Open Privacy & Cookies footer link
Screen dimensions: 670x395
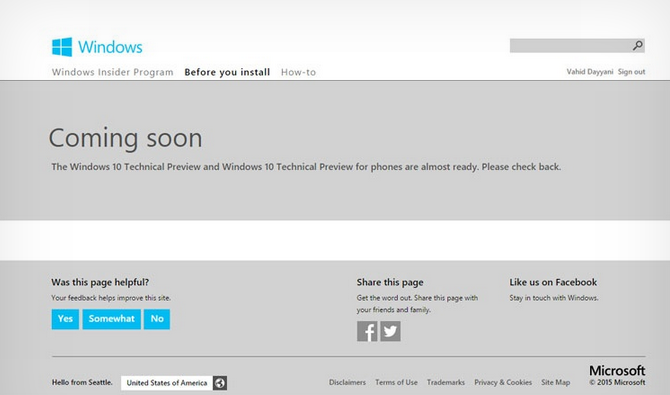click(x=503, y=382)
